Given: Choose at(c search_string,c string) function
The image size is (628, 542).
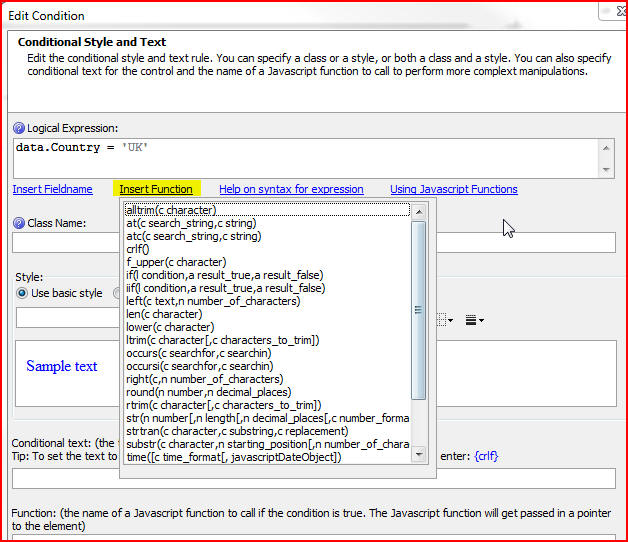Looking at the screenshot, I should [x=267, y=223].
